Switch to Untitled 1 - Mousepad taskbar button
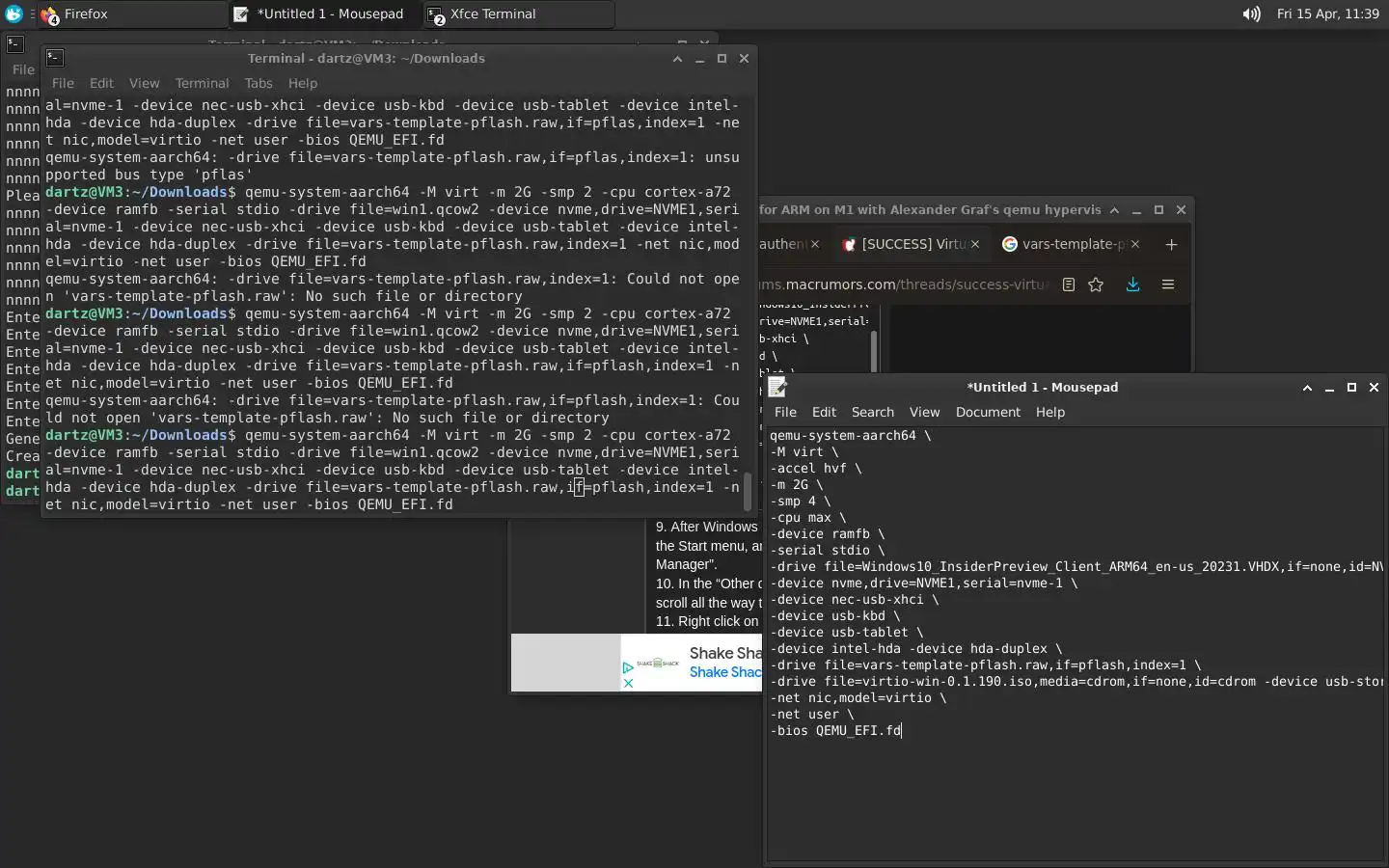 325,14
